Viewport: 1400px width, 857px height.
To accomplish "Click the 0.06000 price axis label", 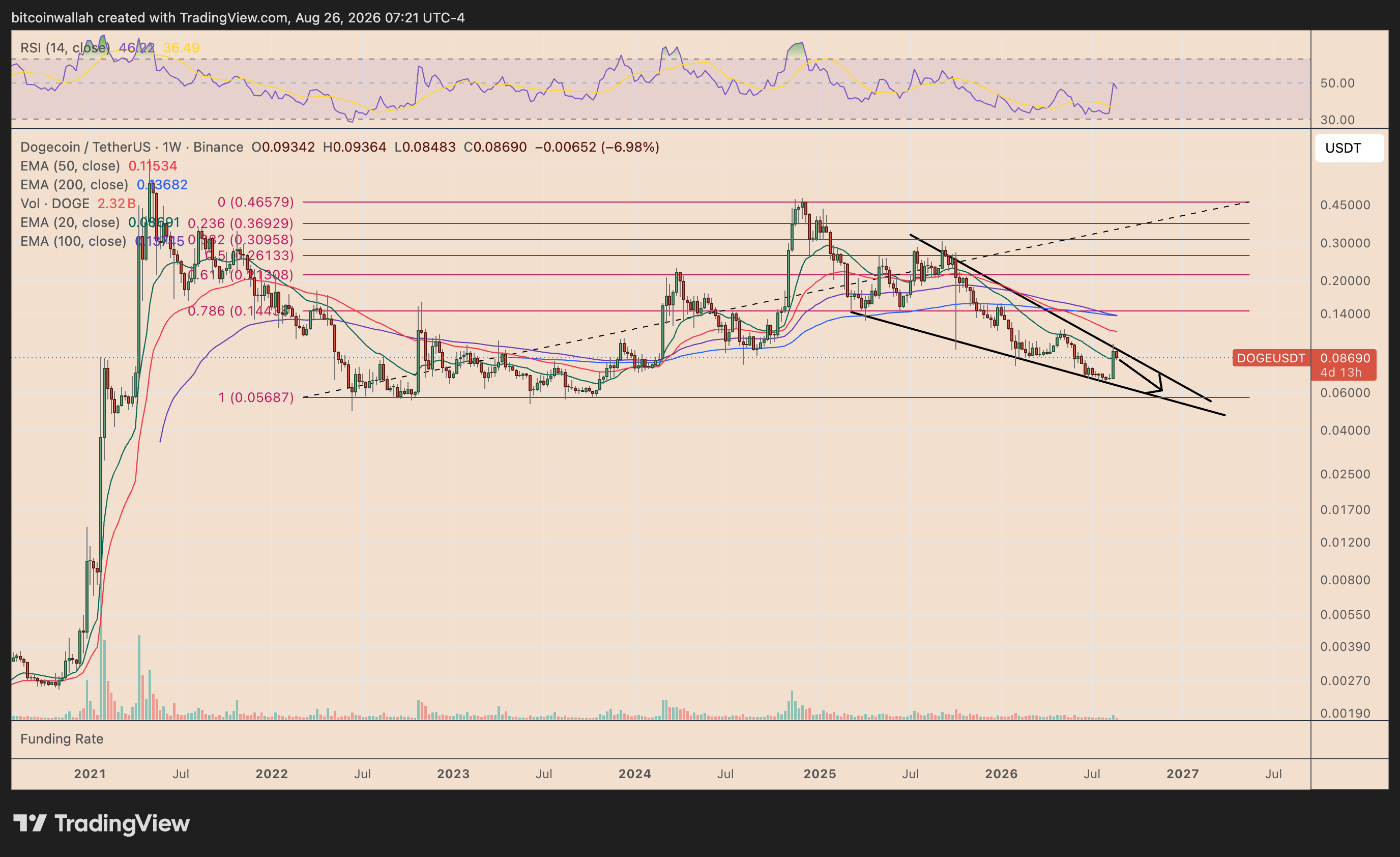I will coord(1346,393).
